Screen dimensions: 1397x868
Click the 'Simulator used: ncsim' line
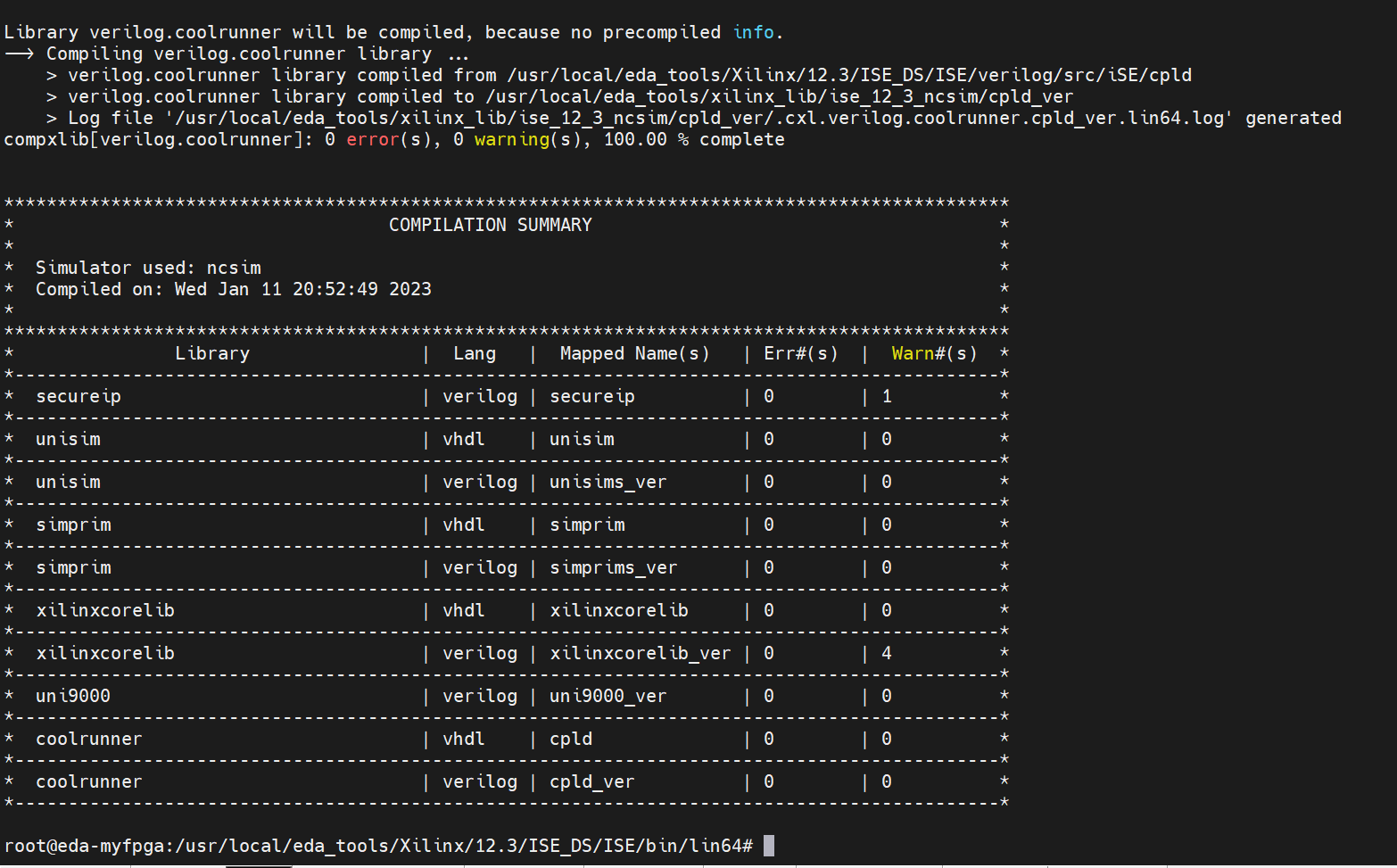pos(148,268)
